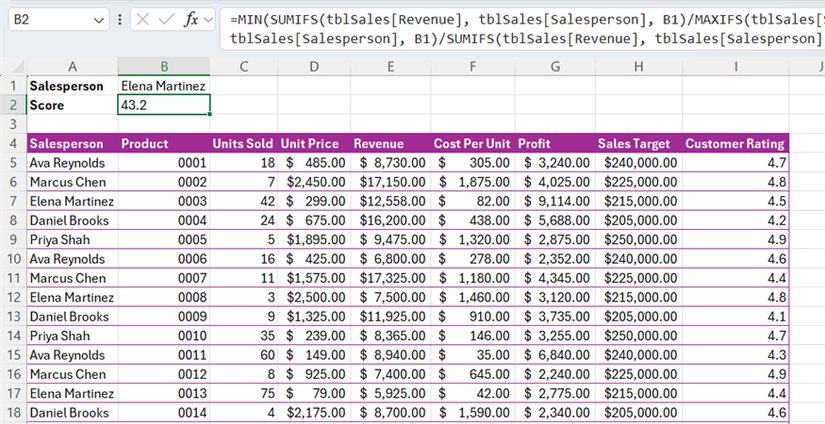The height and width of the screenshot is (424, 825).
Task: Click profit value $9,114.00
Action: tap(557, 201)
